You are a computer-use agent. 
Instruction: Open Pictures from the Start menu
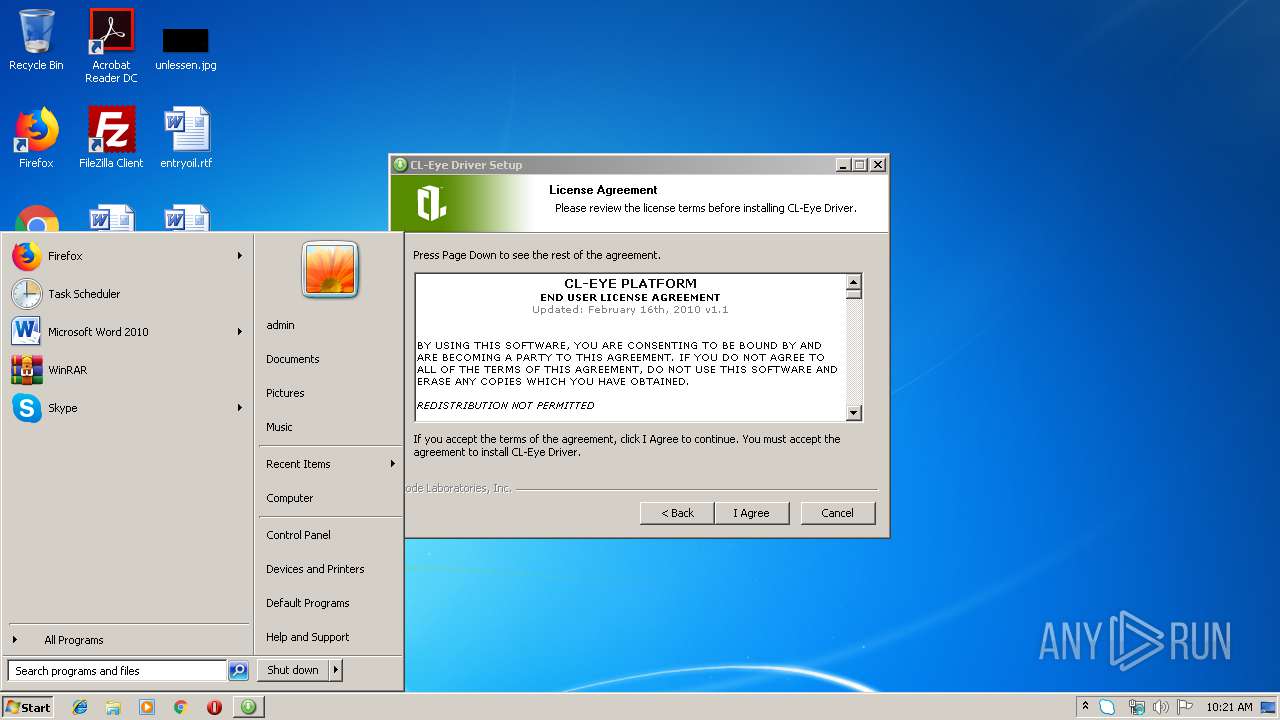pos(285,393)
